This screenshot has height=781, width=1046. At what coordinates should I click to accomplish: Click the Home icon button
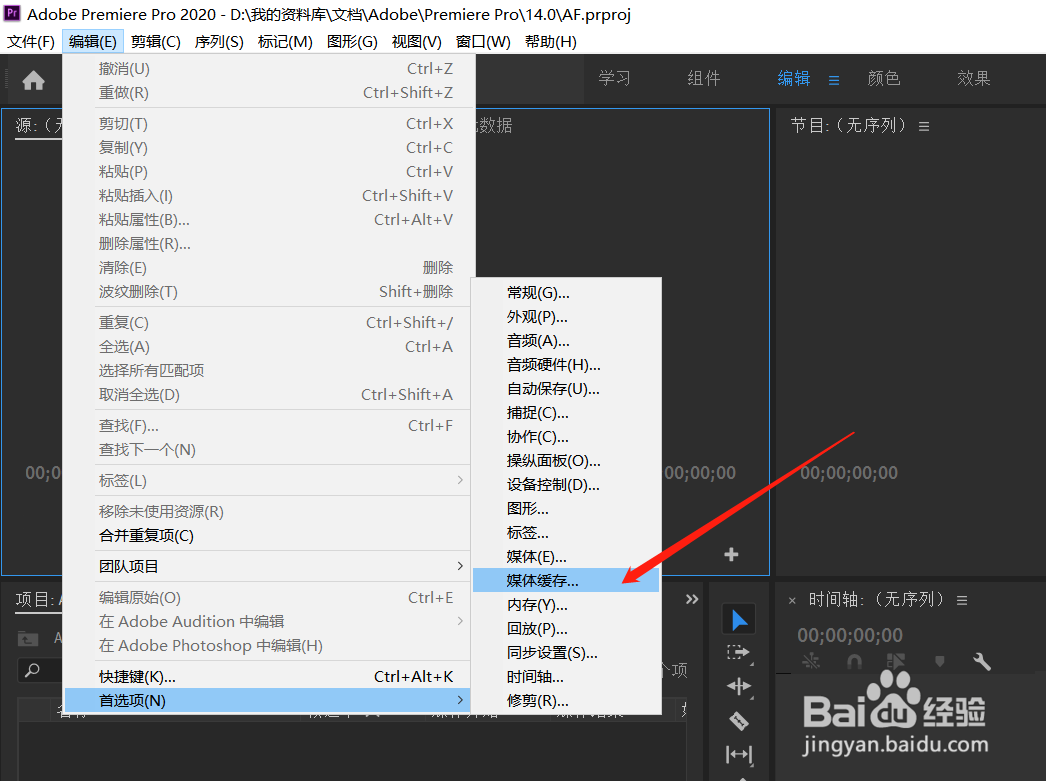33,81
